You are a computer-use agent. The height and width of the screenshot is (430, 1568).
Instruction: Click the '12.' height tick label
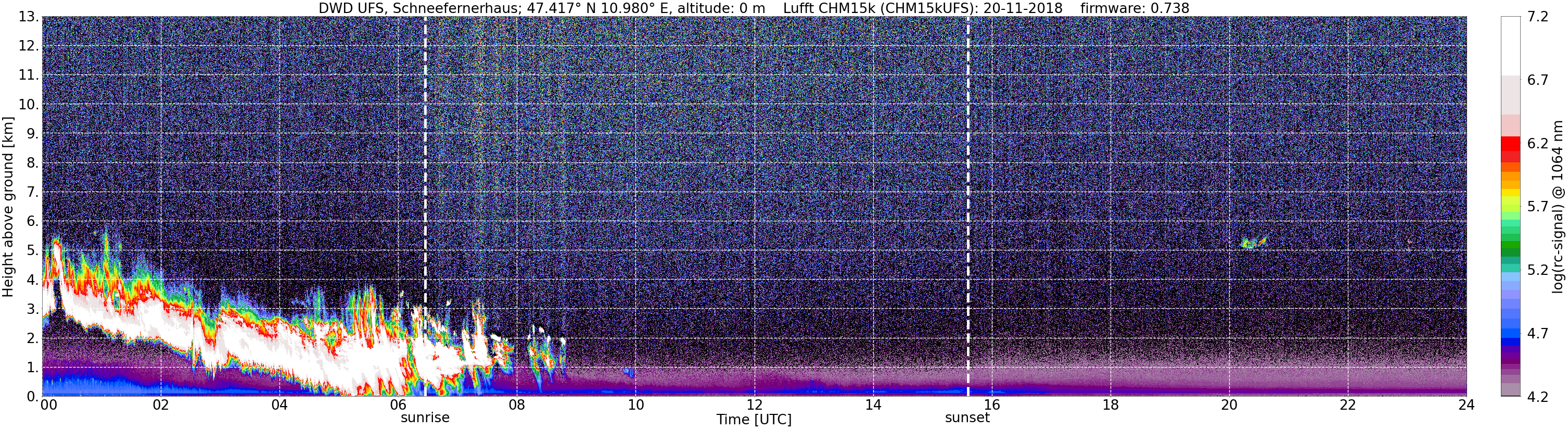pyautogui.click(x=29, y=46)
